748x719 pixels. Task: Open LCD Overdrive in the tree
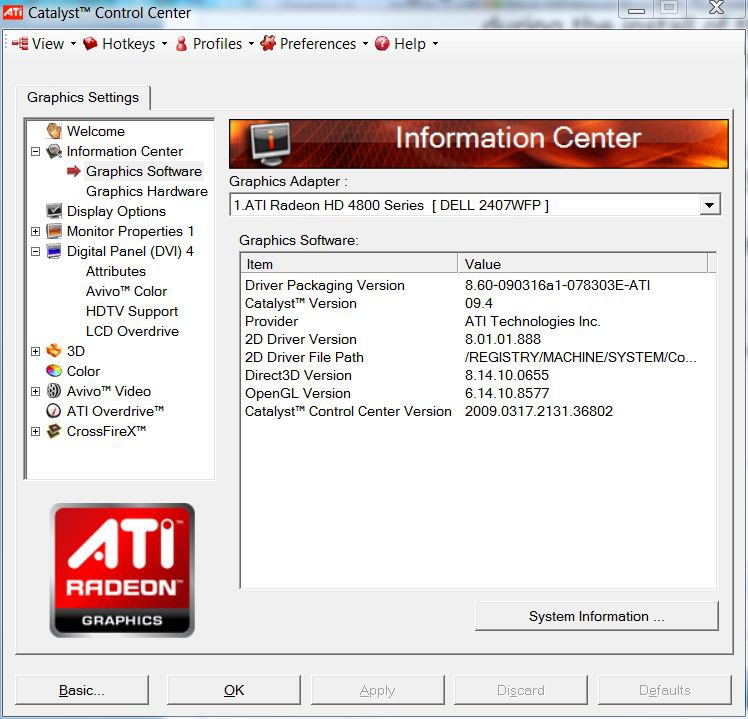point(132,332)
